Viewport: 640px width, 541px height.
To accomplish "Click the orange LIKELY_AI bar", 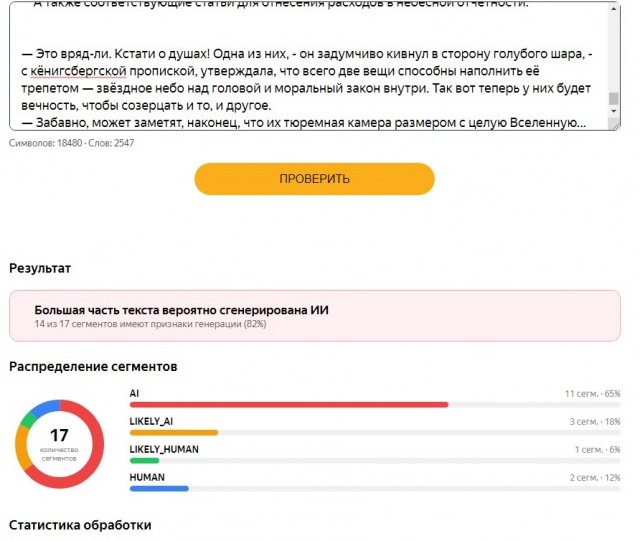I will (x=174, y=433).
